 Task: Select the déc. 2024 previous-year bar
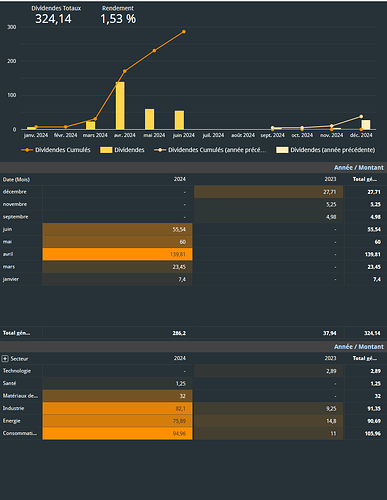(x=366, y=125)
